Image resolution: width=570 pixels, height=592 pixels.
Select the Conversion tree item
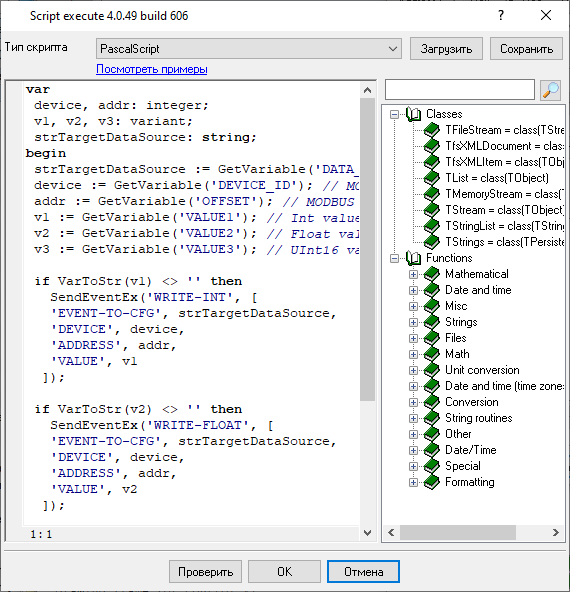[x=471, y=402]
